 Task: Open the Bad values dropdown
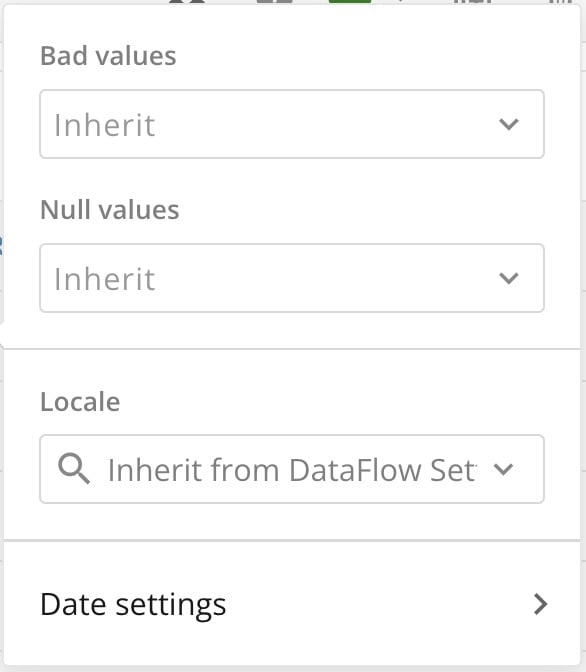292,124
